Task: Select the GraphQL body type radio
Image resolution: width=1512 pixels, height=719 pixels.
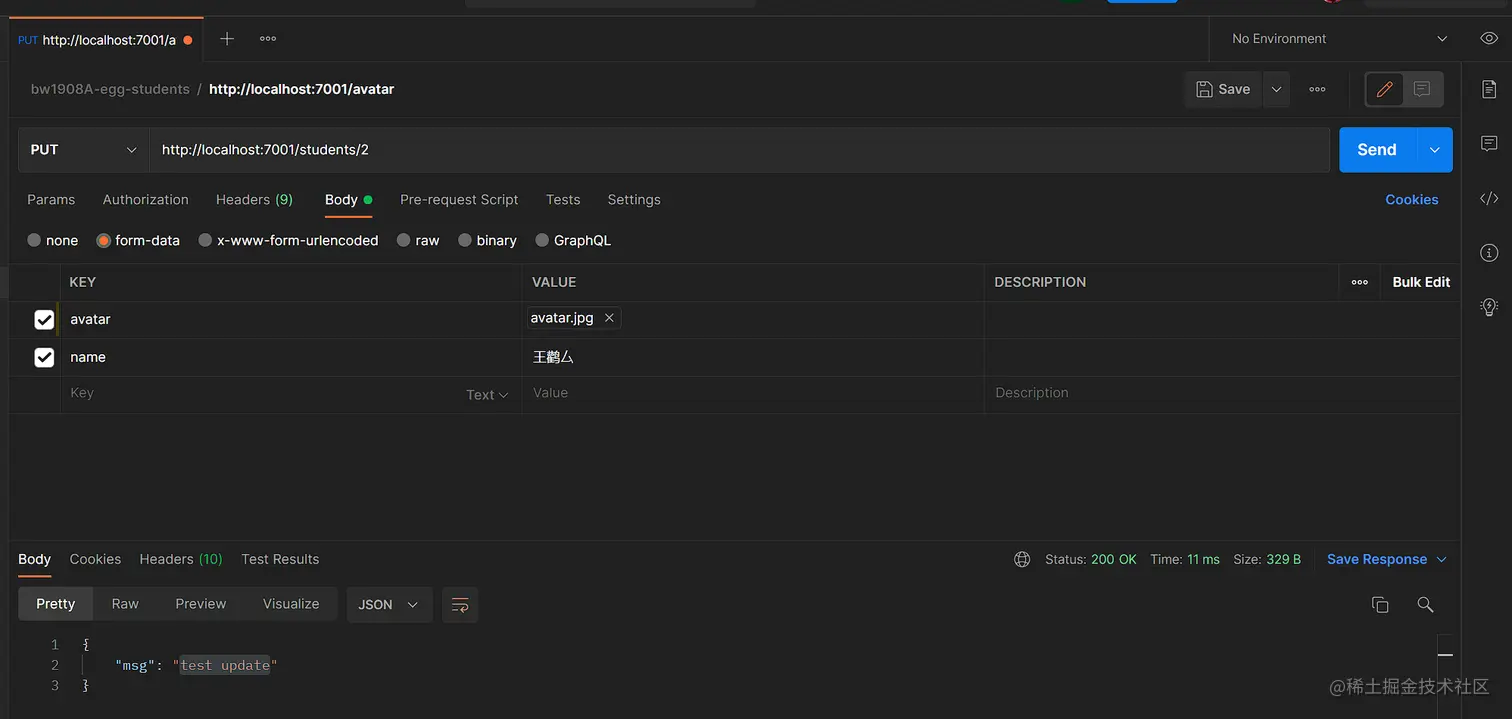Action: pyautogui.click(x=542, y=241)
